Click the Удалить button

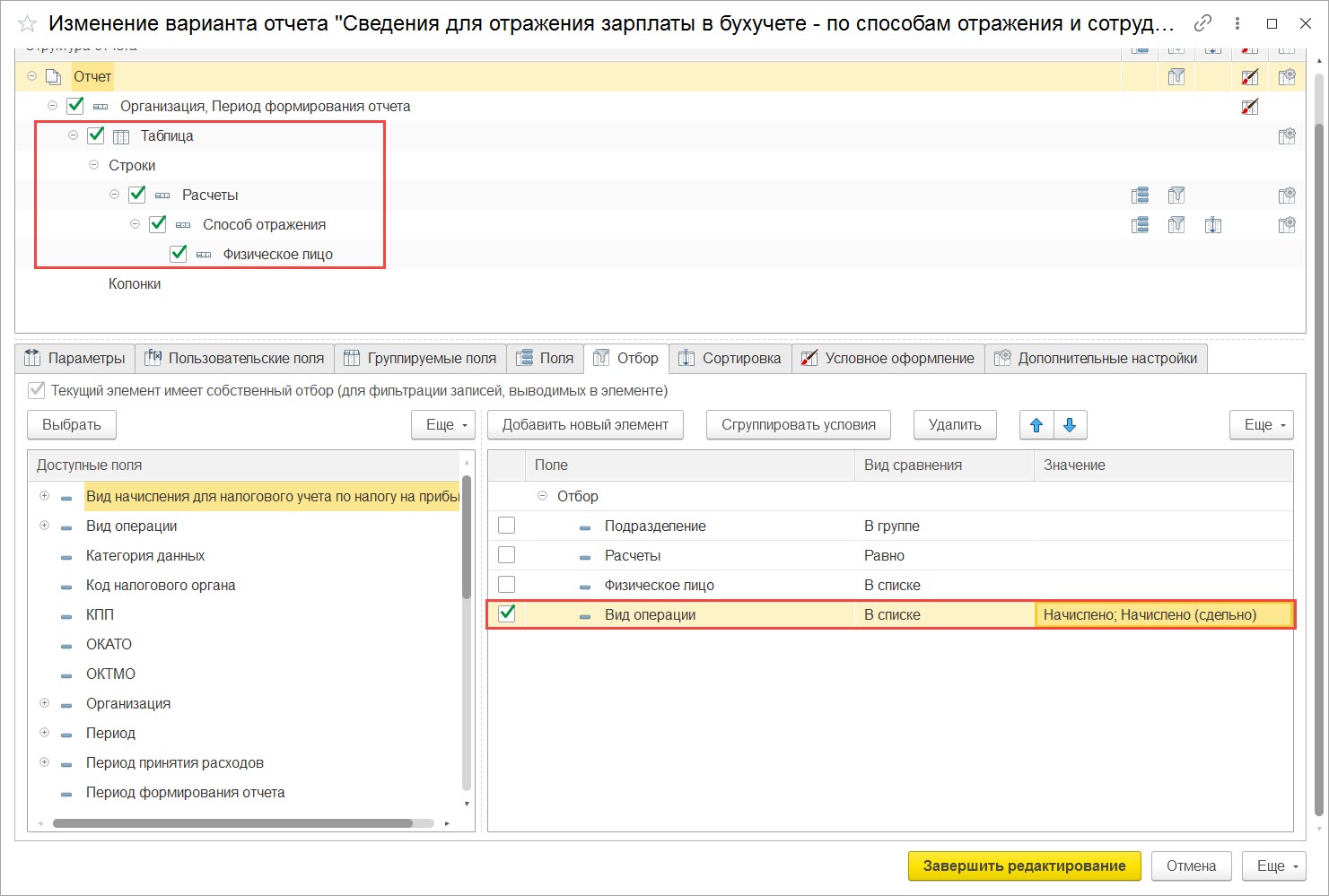coord(955,425)
